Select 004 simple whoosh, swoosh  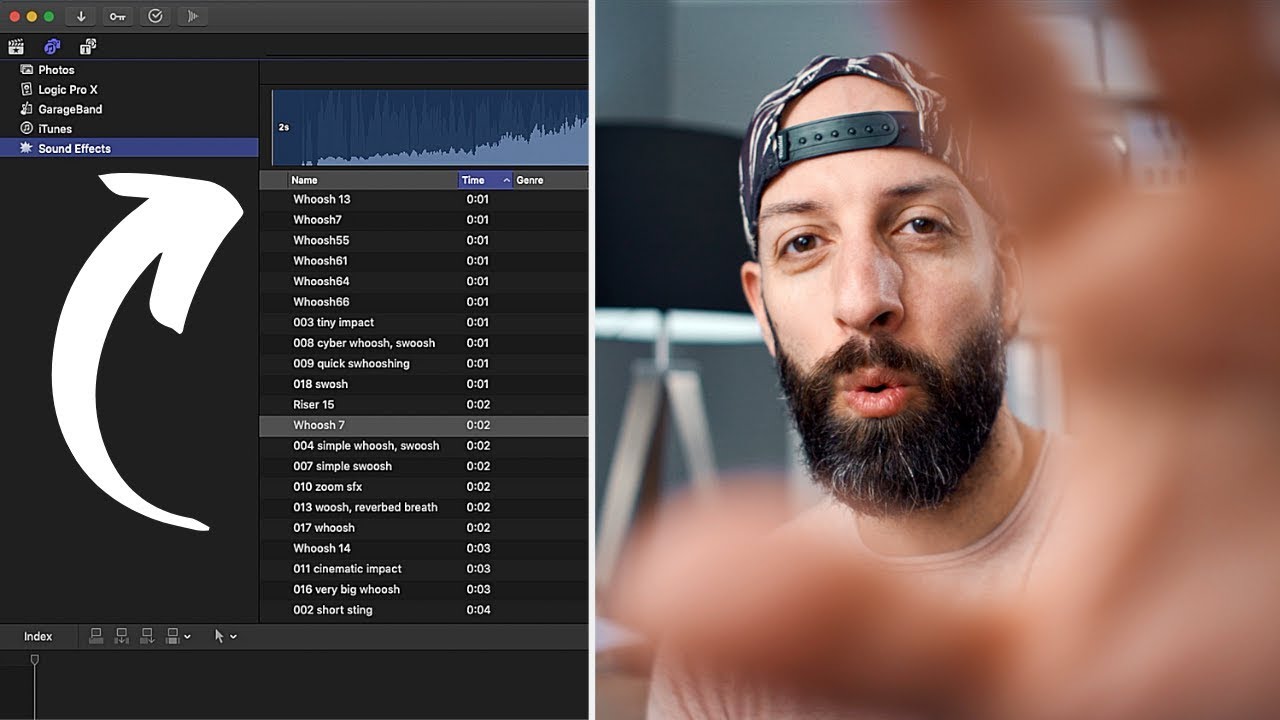(424, 446)
